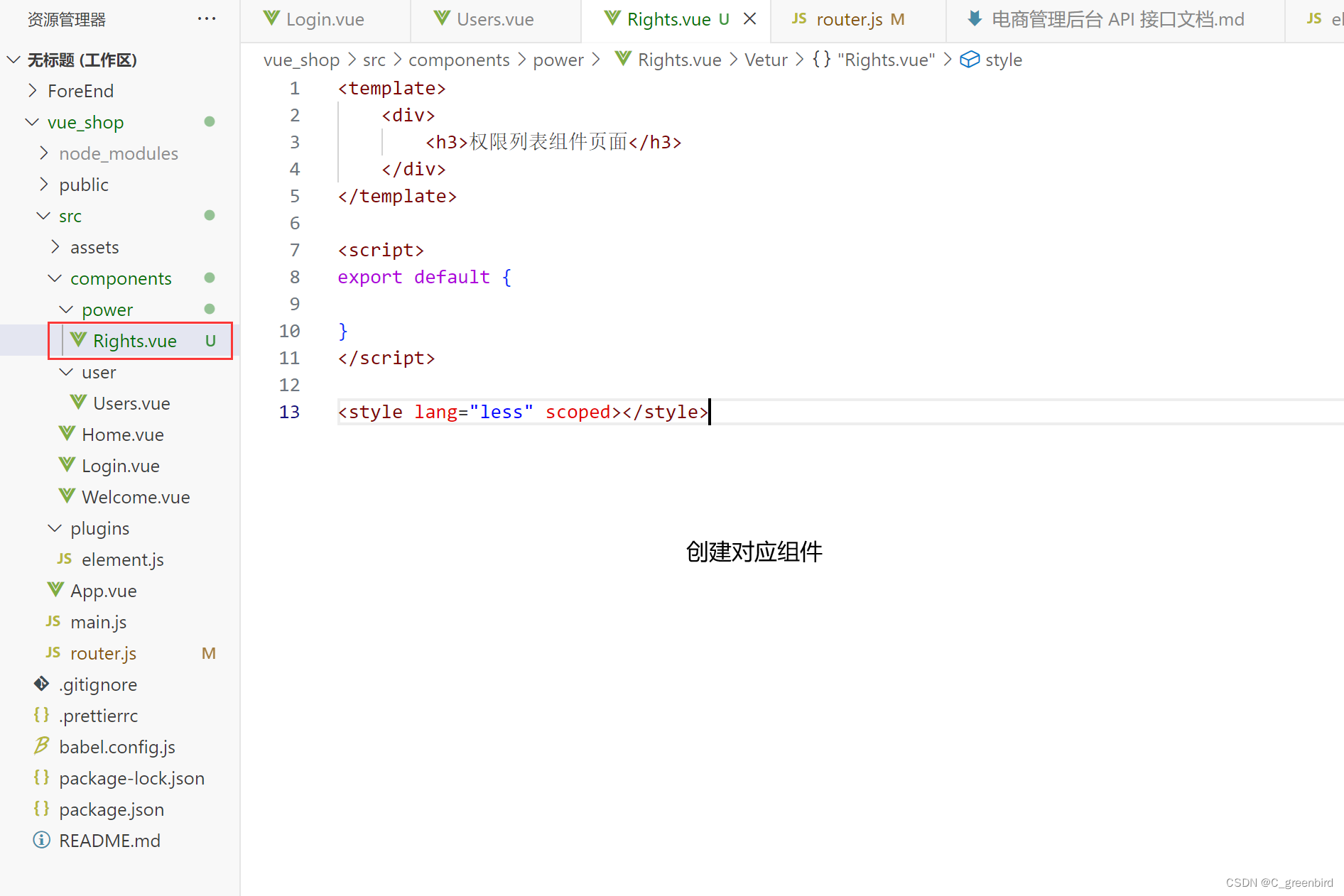Click the Vue icon beside App.vue
1344x896 pixels.
coord(55,590)
